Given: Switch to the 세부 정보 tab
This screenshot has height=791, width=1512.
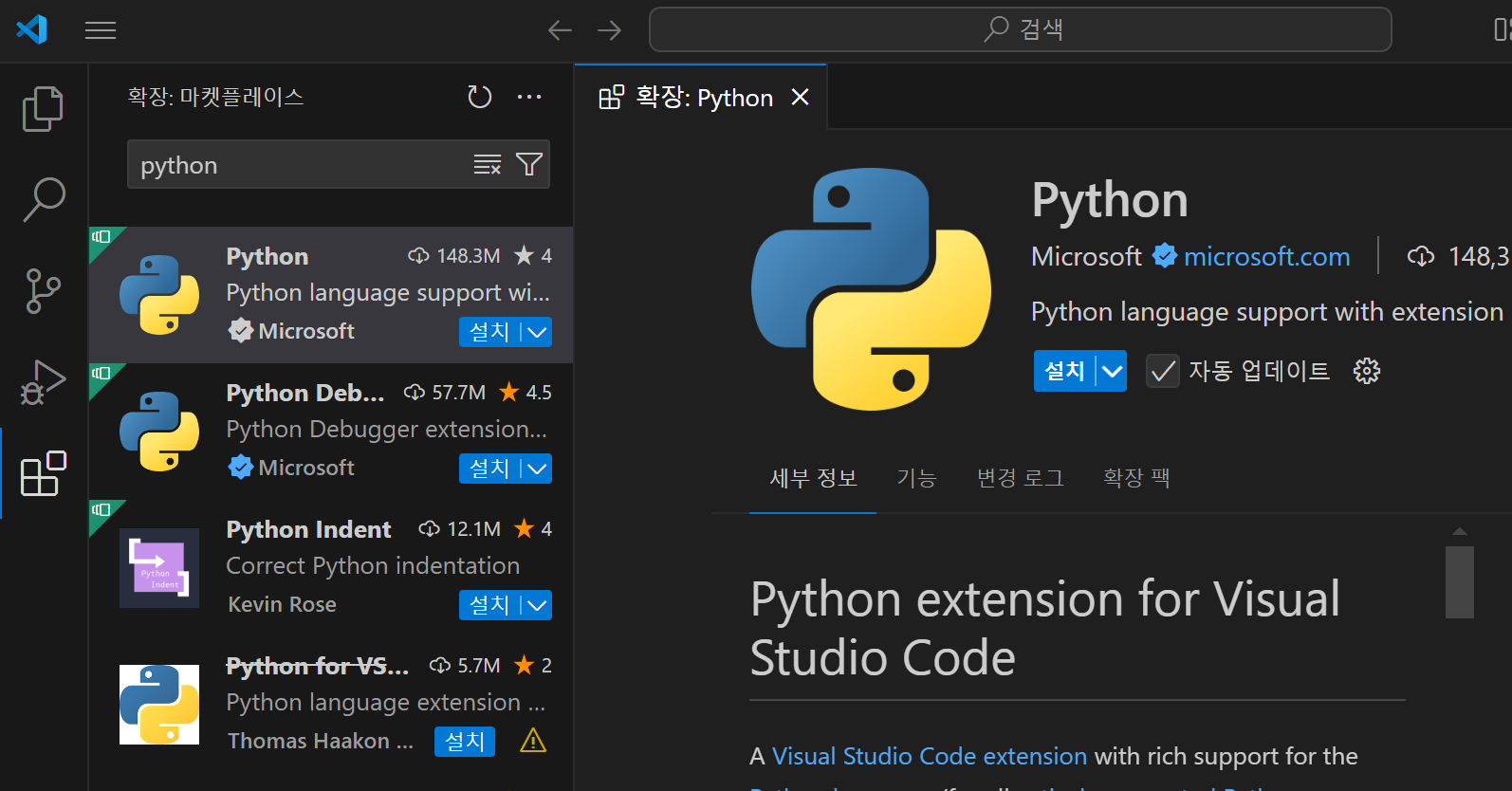Looking at the screenshot, I should (813, 478).
